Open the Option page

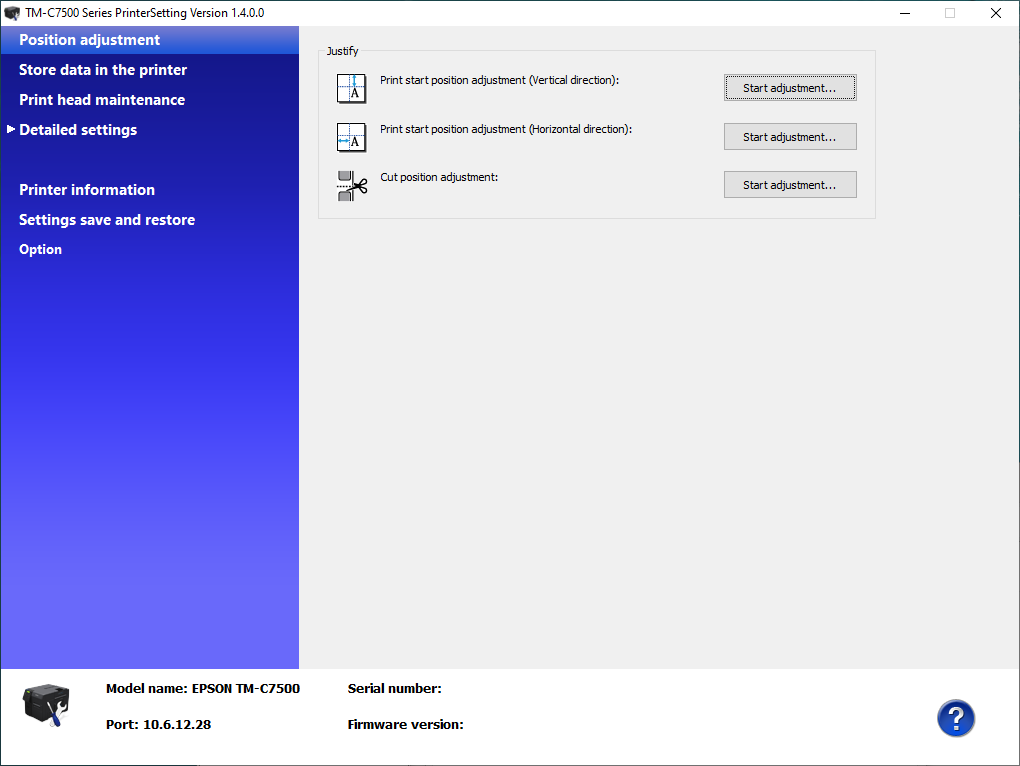coord(40,249)
